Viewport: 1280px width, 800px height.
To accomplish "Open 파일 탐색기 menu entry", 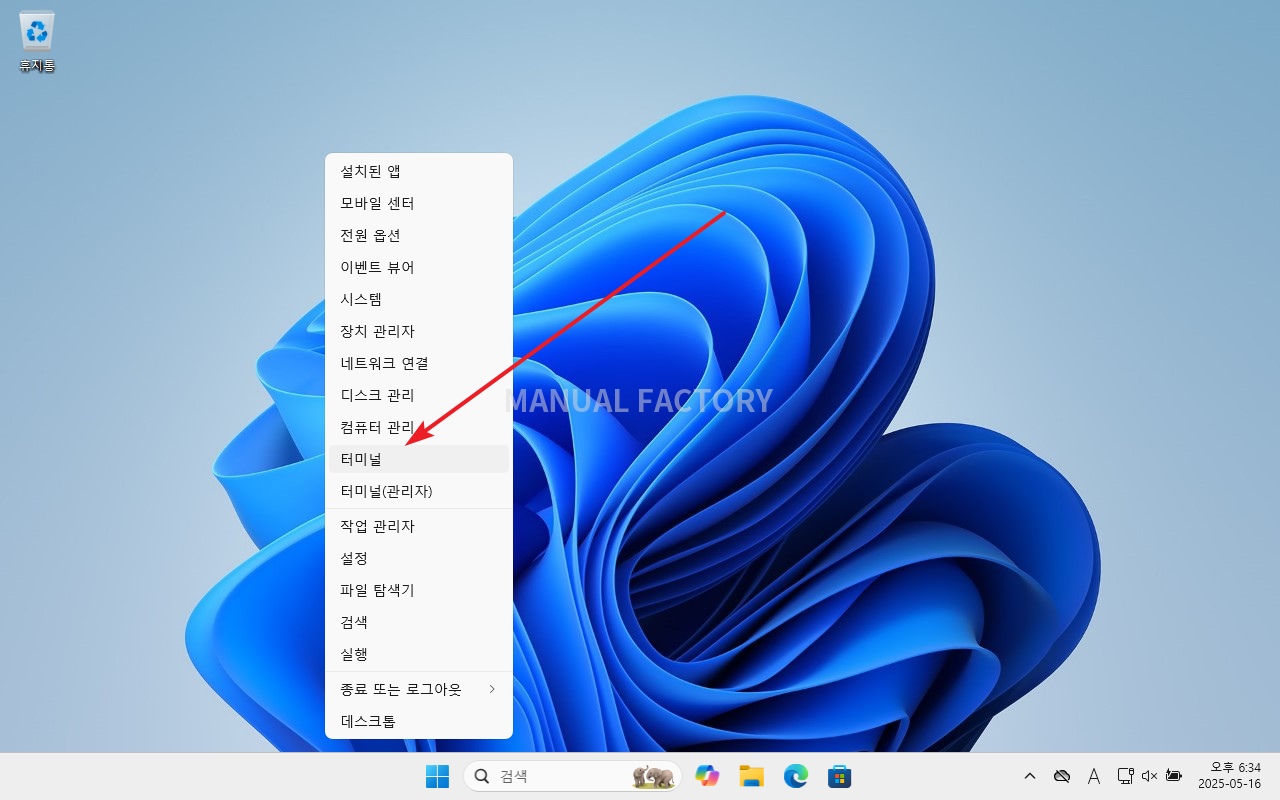I will coord(419,591).
